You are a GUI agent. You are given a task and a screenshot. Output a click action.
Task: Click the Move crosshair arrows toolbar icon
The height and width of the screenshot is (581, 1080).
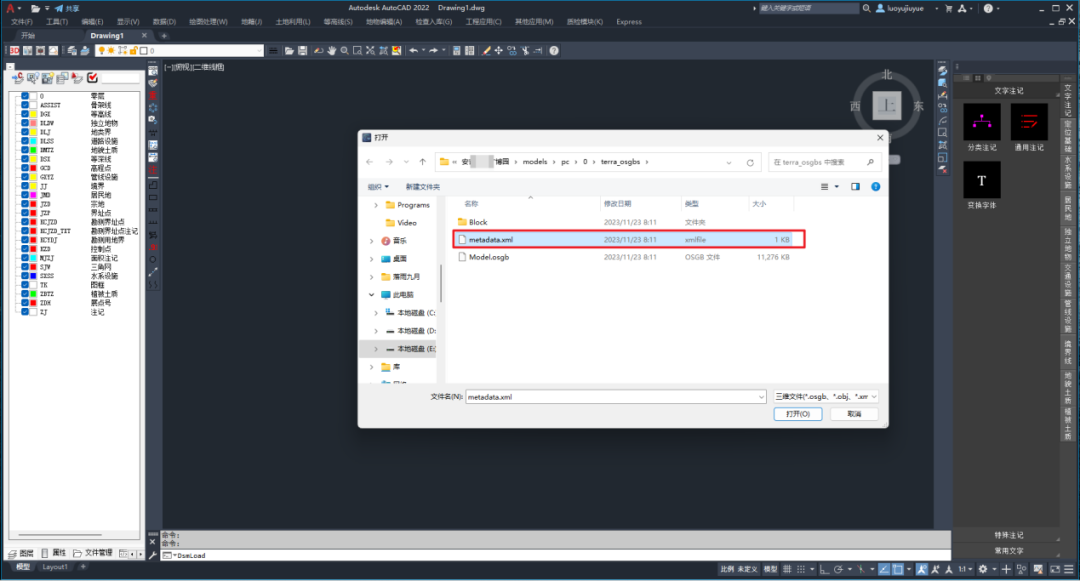click(x=499, y=51)
